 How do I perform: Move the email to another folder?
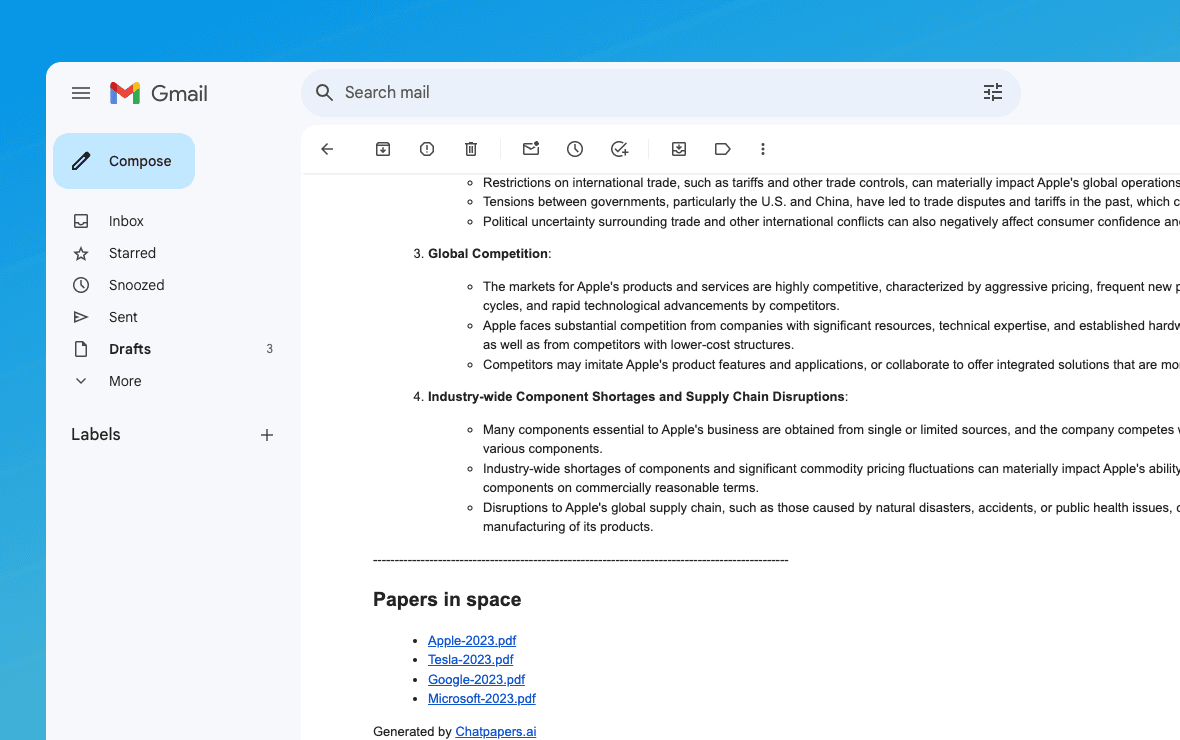679,149
